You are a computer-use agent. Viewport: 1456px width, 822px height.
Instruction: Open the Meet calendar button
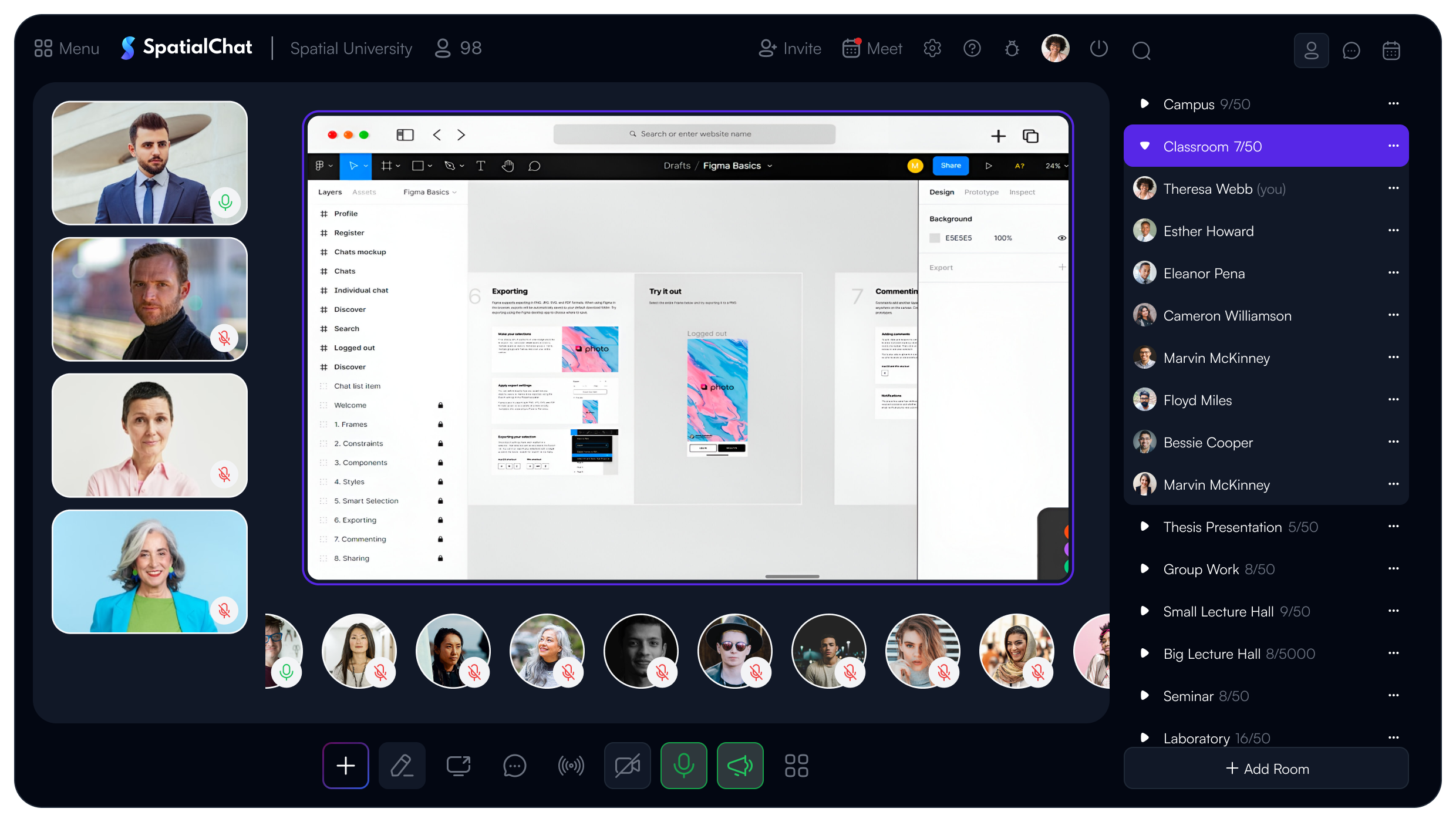click(x=872, y=48)
